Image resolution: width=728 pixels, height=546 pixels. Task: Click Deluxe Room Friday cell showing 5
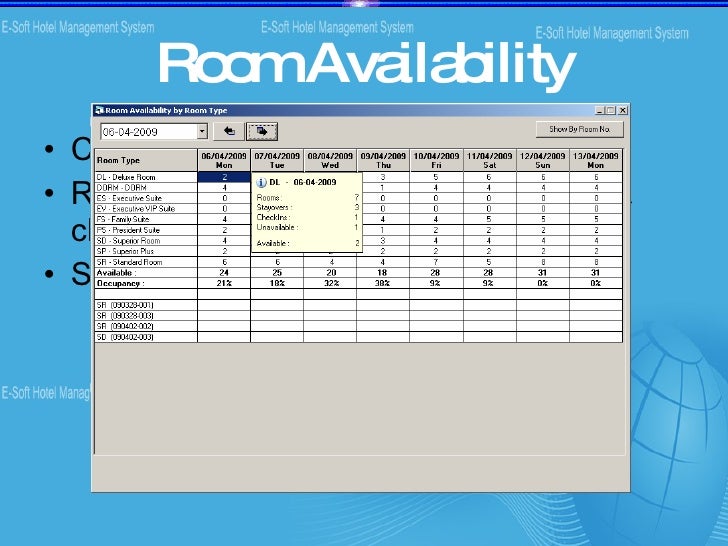(x=436, y=177)
